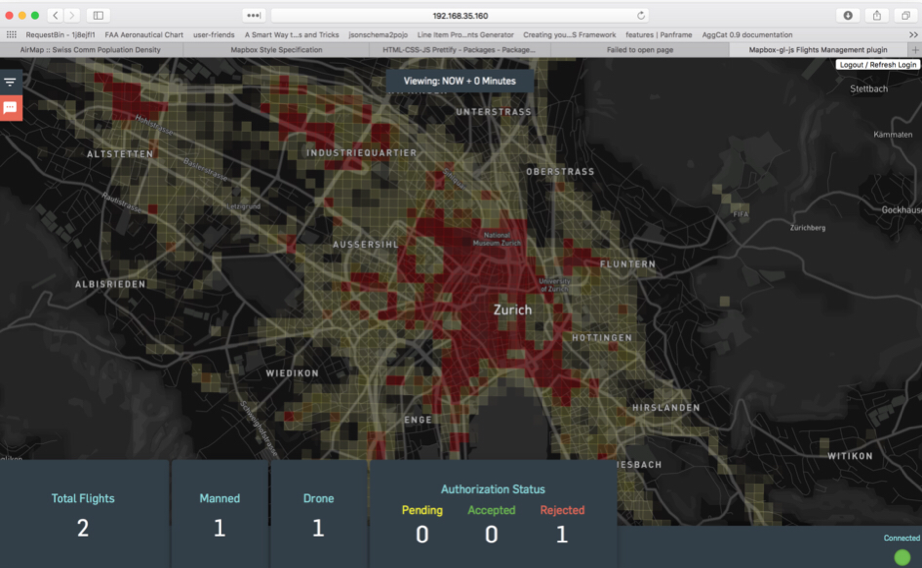Click the Safari back arrow
Screen dimensions: 922x568
point(55,15)
